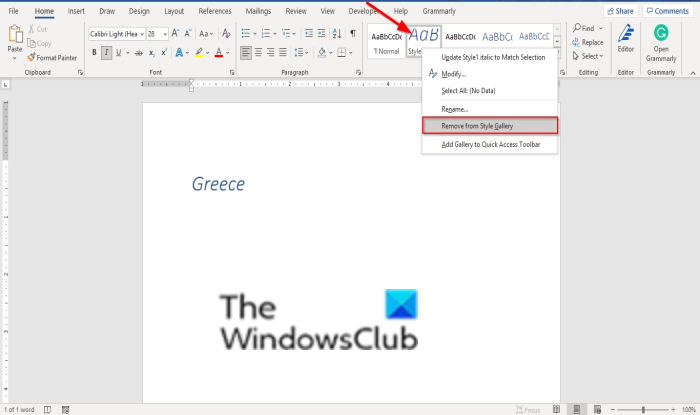Viewport: 700px width, 415px height.
Task: Switch to Print Layout view in status bar
Action: click(x=576, y=409)
